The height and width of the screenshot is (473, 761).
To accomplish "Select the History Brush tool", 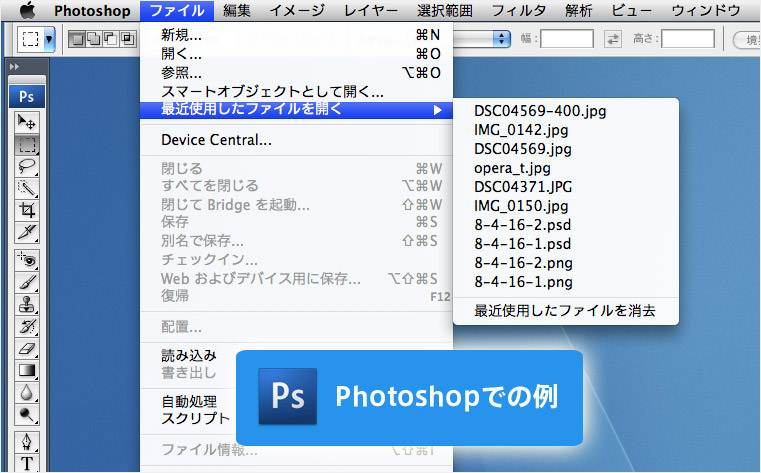I will tap(27, 326).
